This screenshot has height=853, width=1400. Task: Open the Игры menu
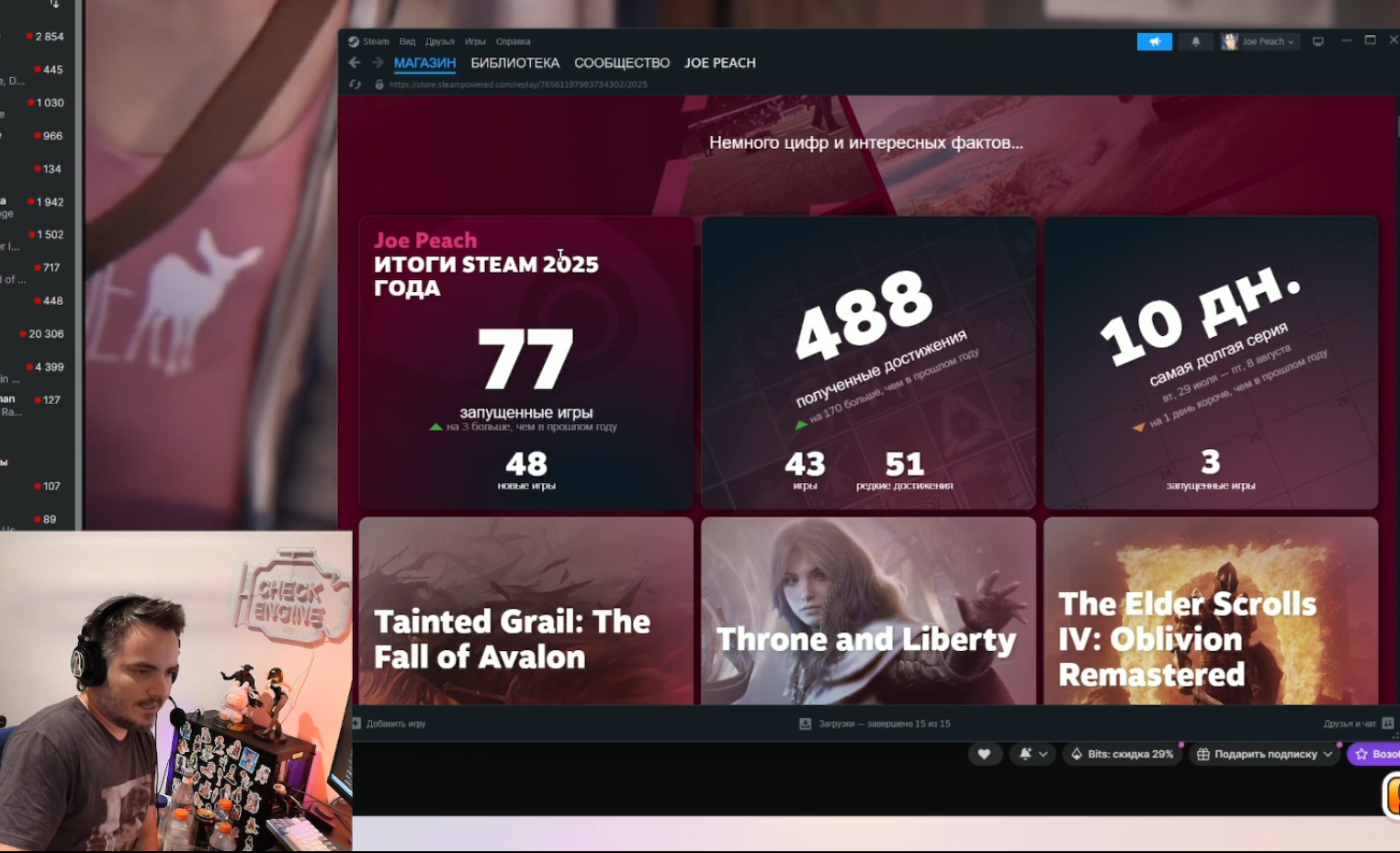point(475,41)
